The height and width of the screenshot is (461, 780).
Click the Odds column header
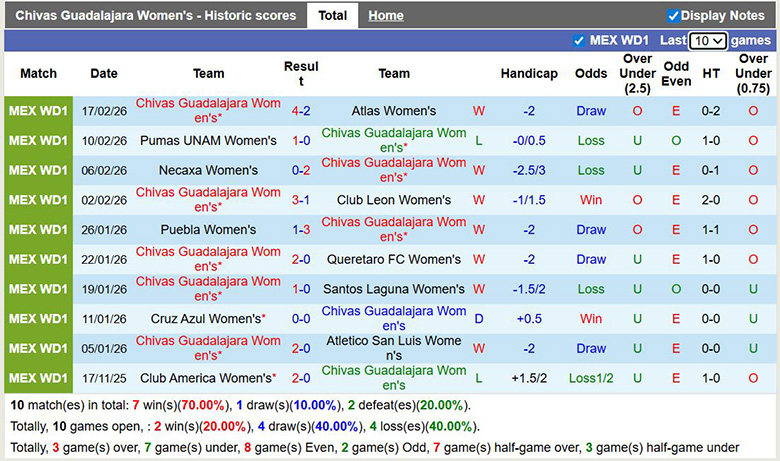tap(591, 74)
